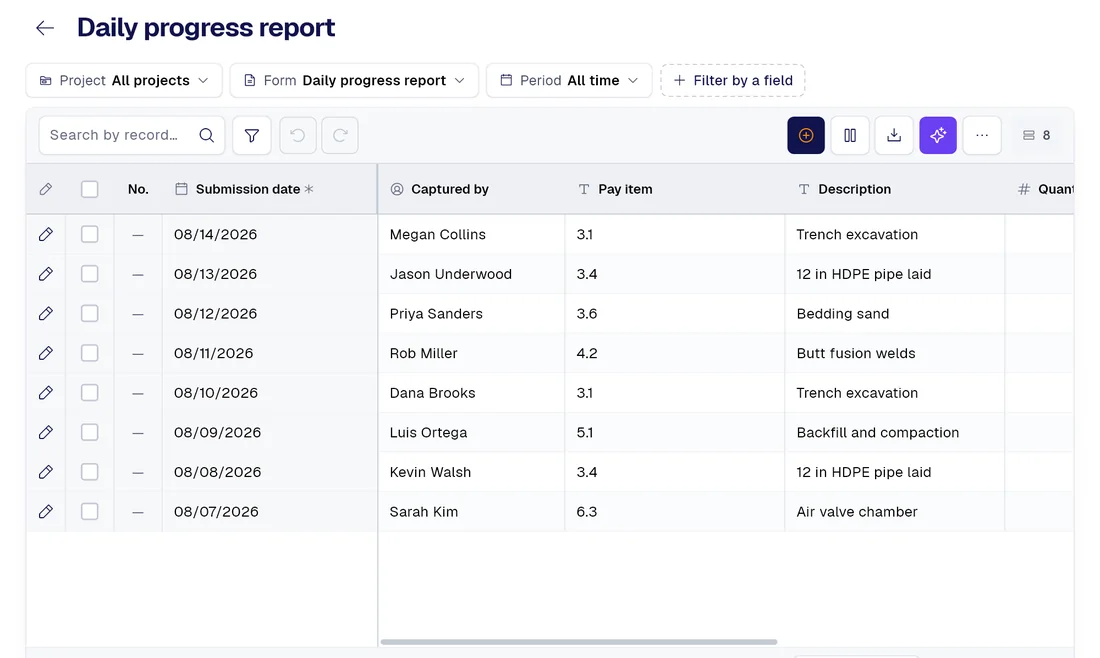The height and width of the screenshot is (658, 1100).
Task: Click the Search by record input field
Action: (132, 135)
